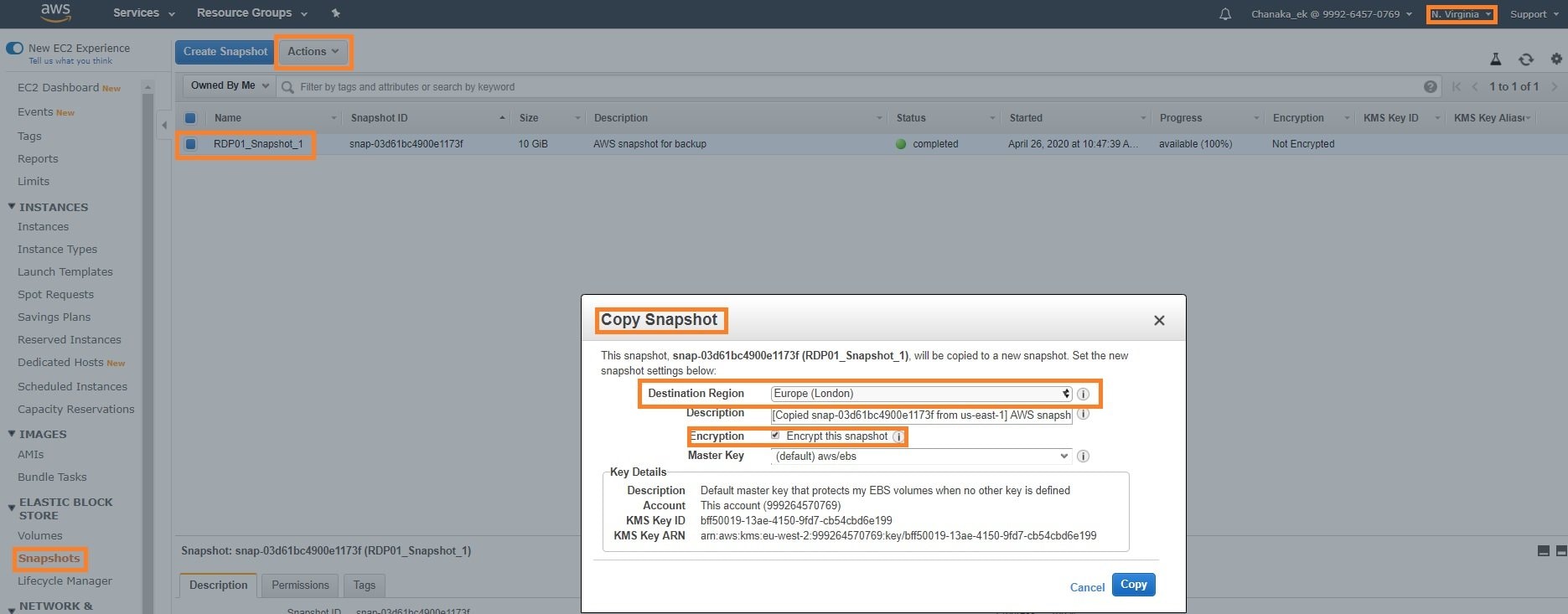1568x614 pixels.
Task: Open the settings gear icon
Action: [1555, 59]
